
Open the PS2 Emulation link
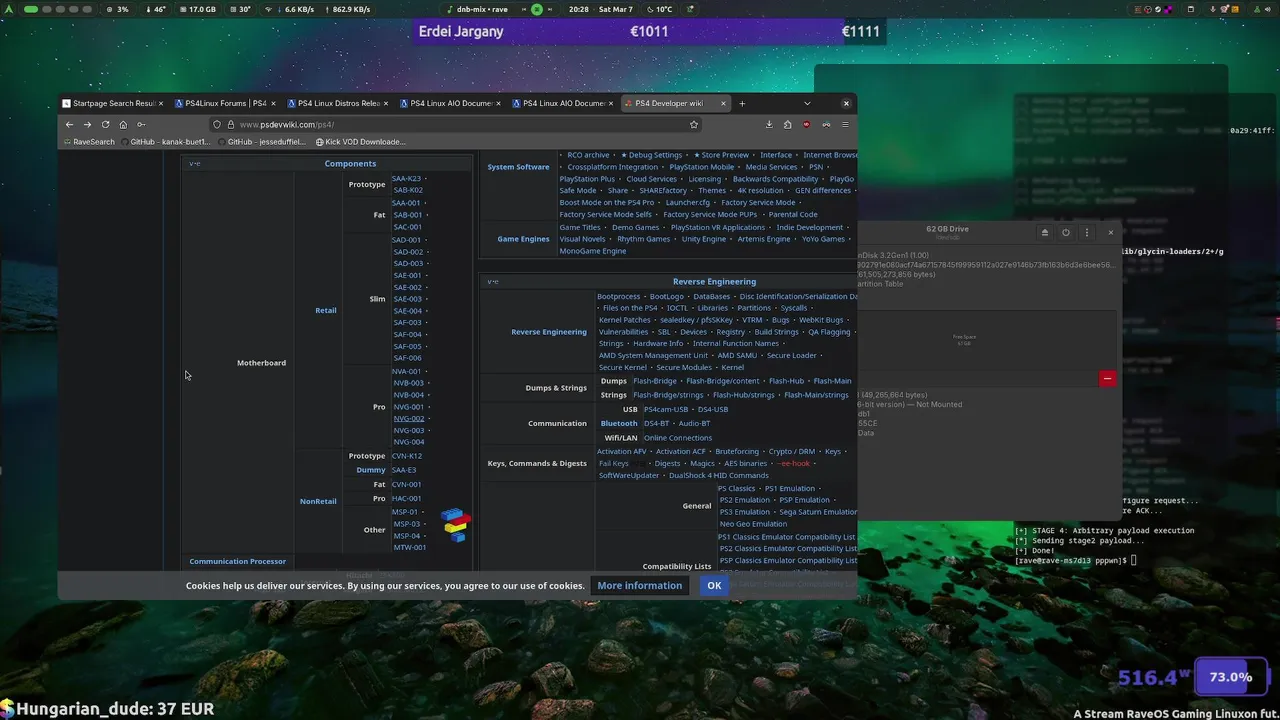pyautogui.click(x=745, y=500)
